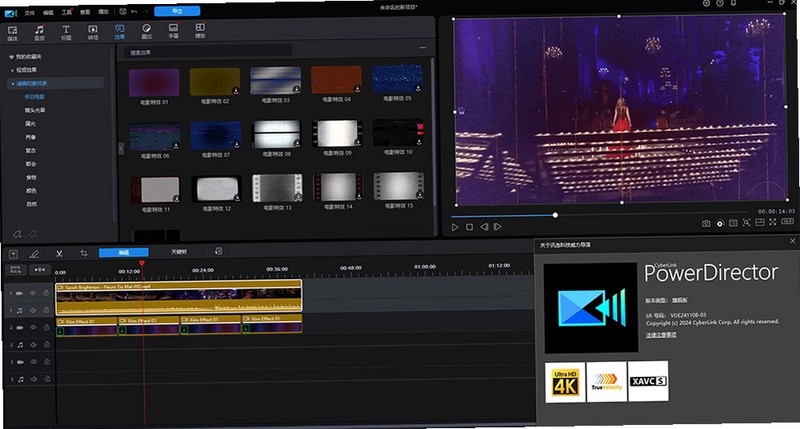Take a preview snapshot with camera icon
Image resolution: width=800 pixels, height=429 pixels.
[x=706, y=223]
